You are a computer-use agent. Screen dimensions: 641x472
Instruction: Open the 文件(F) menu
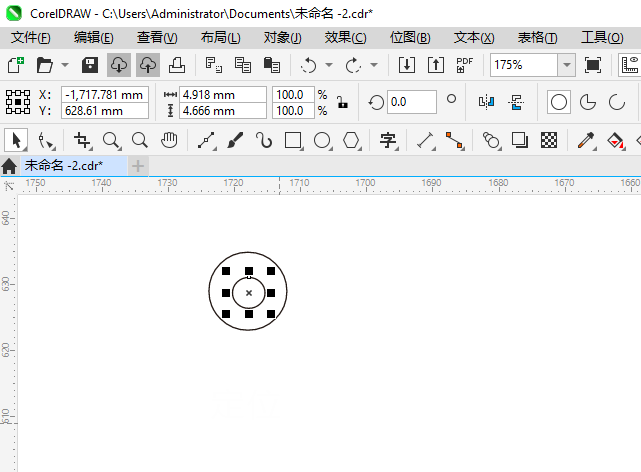pyautogui.click(x=31, y=38)
